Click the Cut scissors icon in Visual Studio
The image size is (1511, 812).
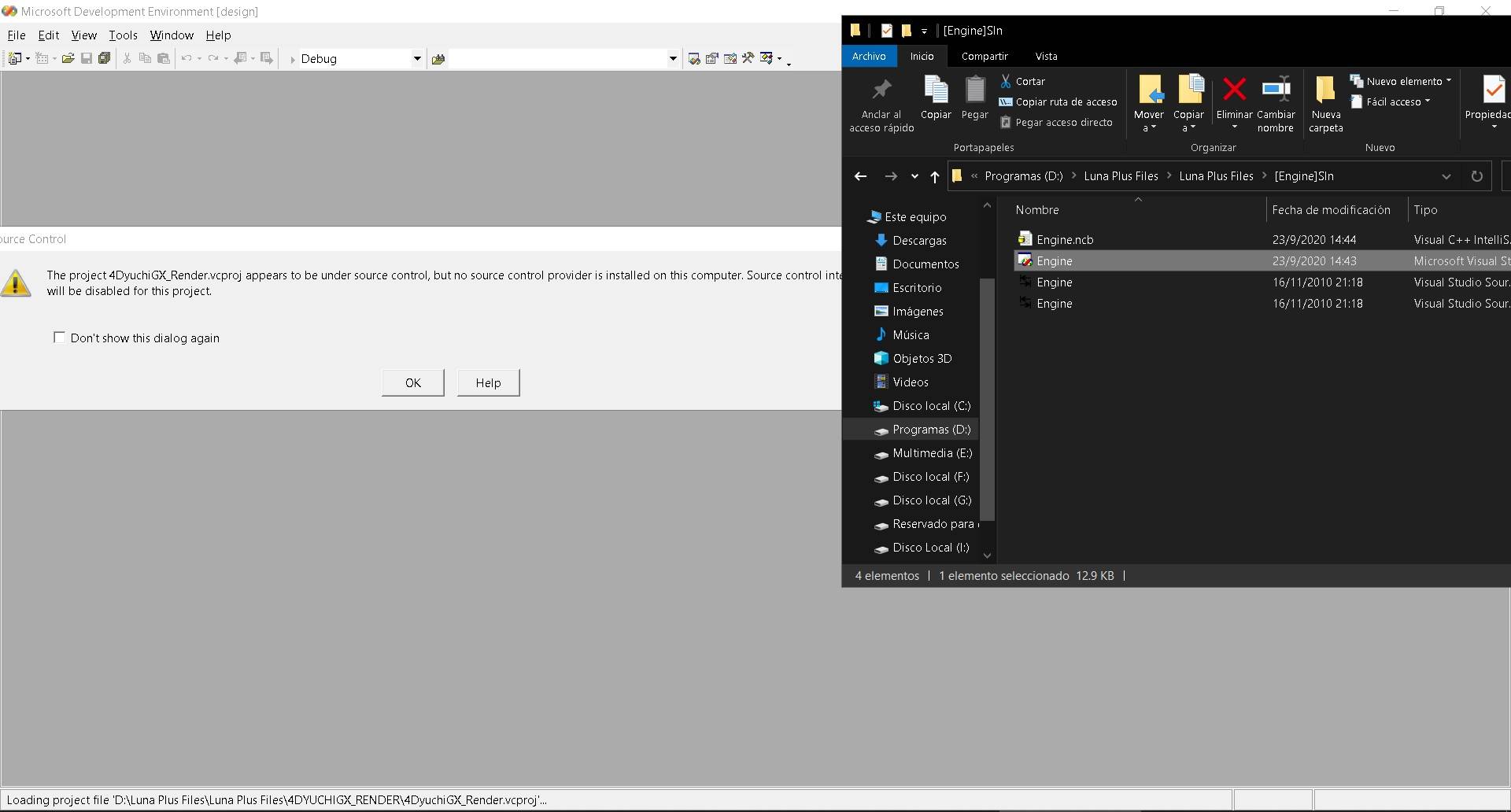[x=127, y=58]
